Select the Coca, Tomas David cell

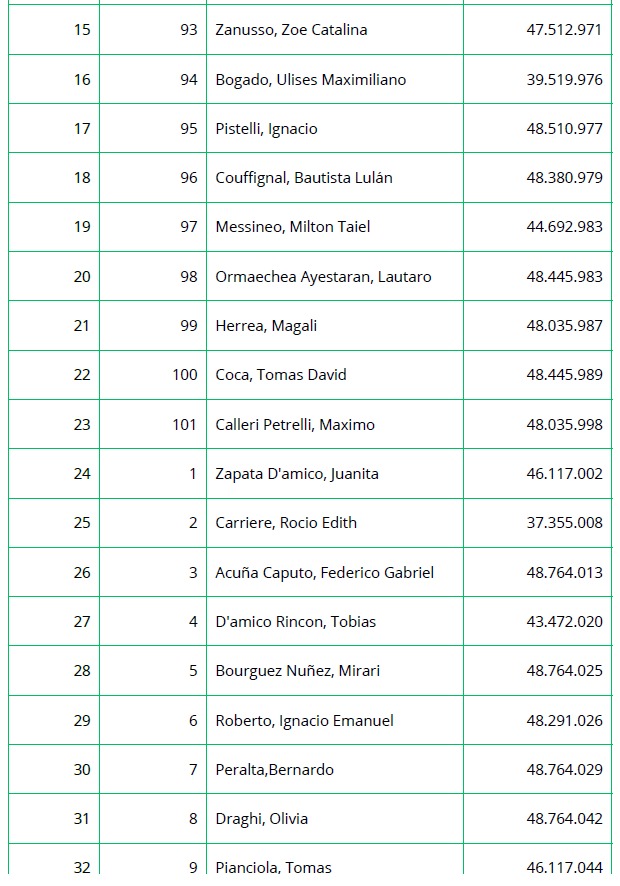281,375
